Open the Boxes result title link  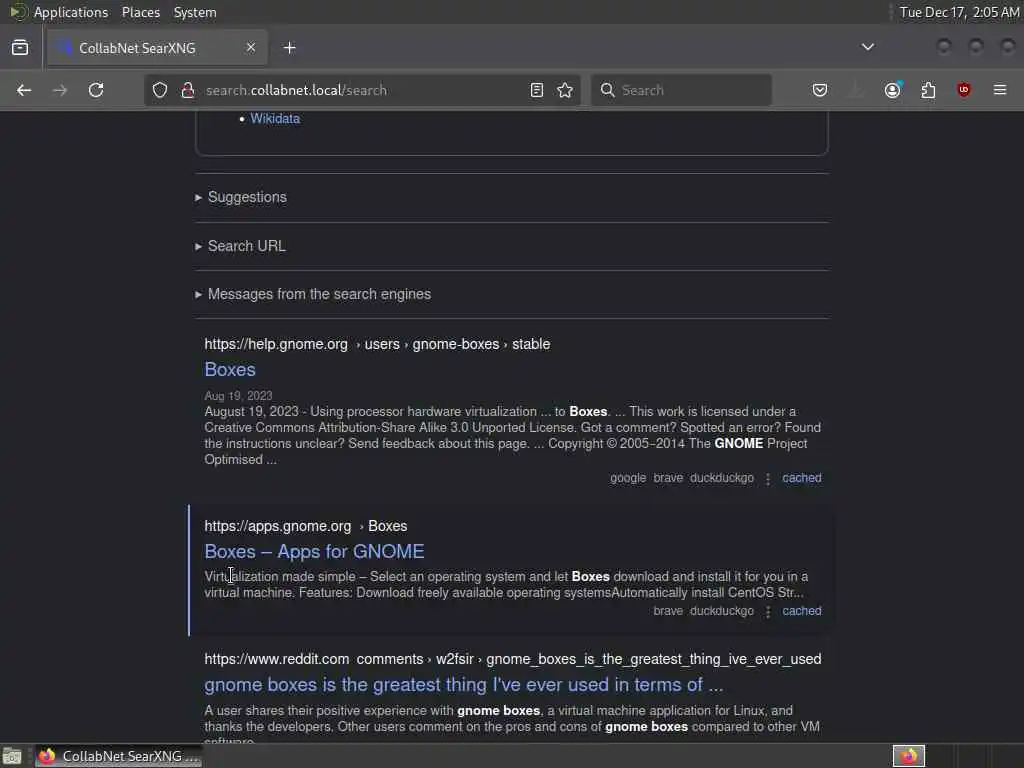230,370
